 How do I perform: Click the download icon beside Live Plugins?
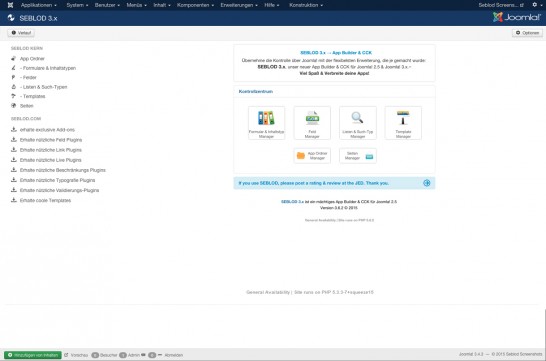[14, 159]
